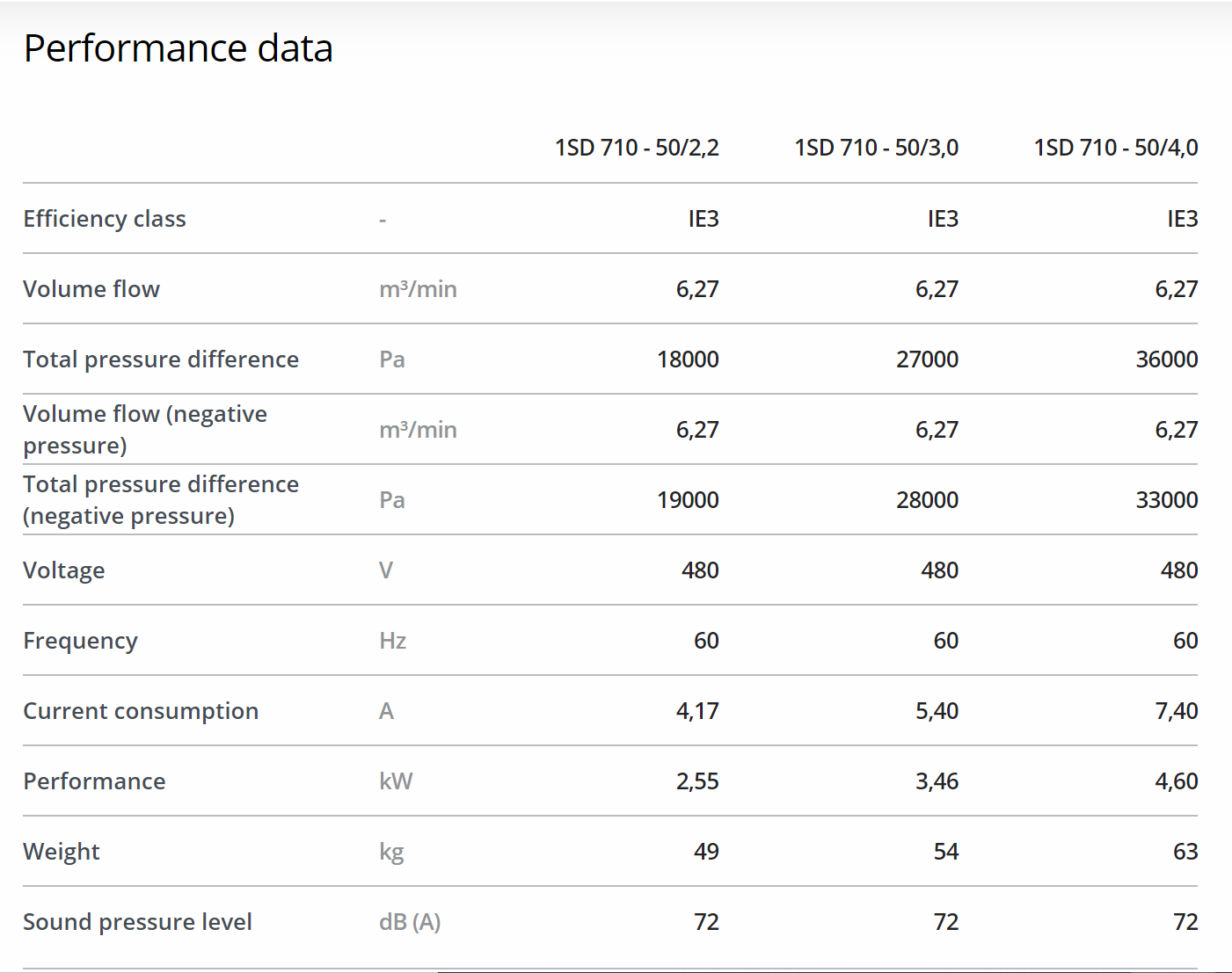Select the 36000 pressure value cell
This screenshot has width=1232, height=973.
(x=1166, y=359)
